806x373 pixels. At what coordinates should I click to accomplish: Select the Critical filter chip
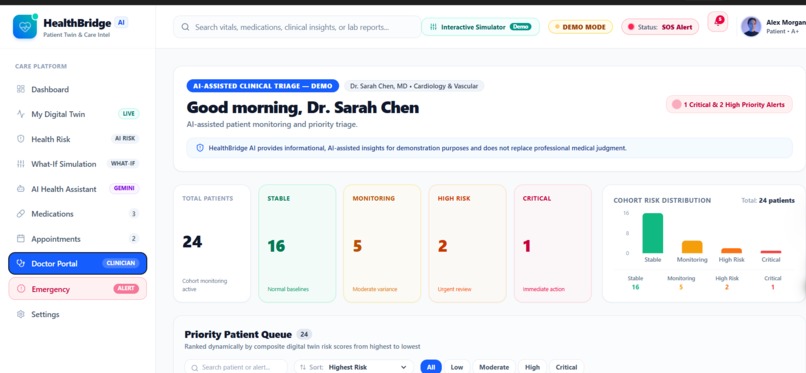point(566,367)
